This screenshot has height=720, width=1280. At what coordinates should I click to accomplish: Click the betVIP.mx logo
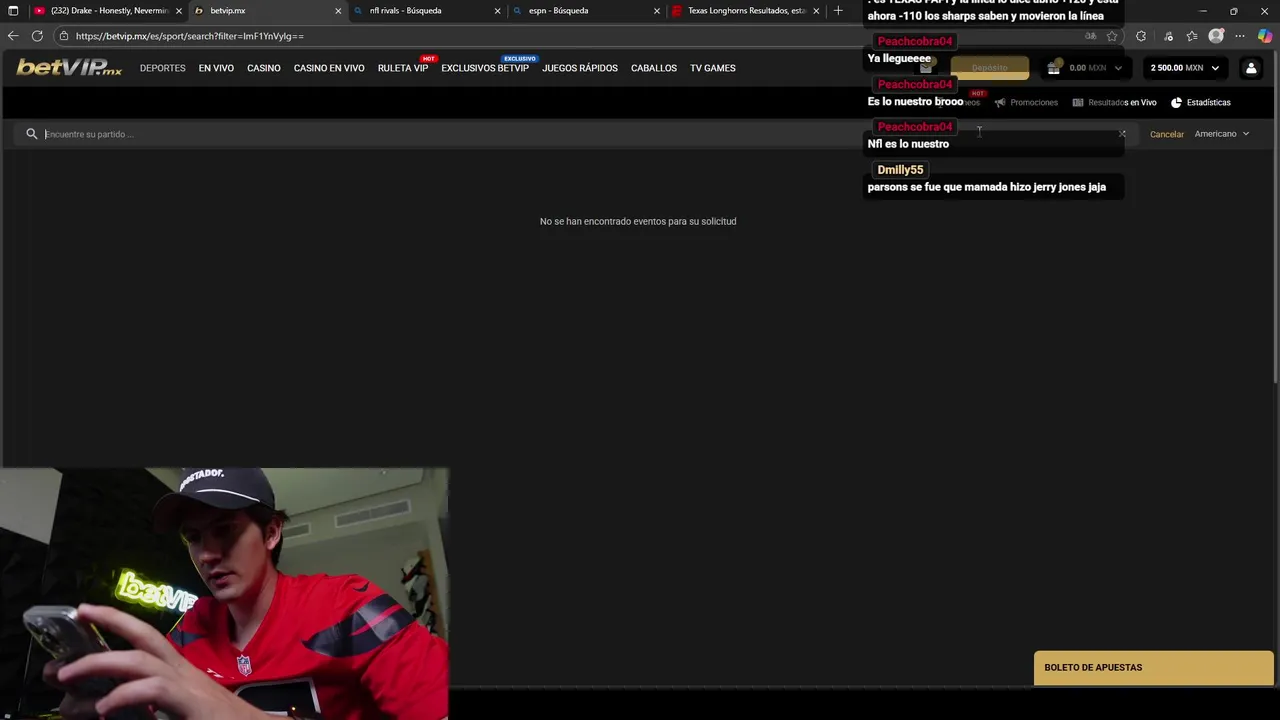click(69, 68)
